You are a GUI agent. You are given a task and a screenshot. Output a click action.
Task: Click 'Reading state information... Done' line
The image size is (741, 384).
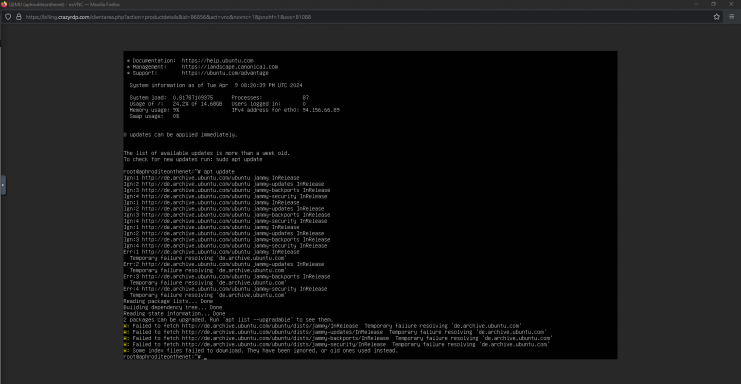point(174,313)
